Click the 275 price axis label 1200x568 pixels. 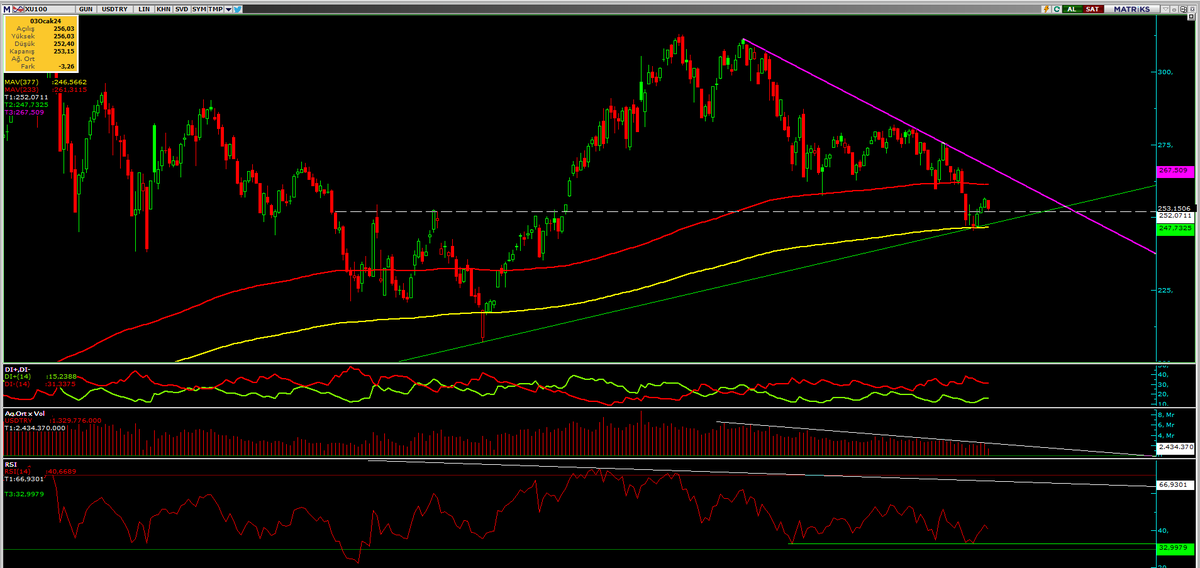click(1166, 144)
